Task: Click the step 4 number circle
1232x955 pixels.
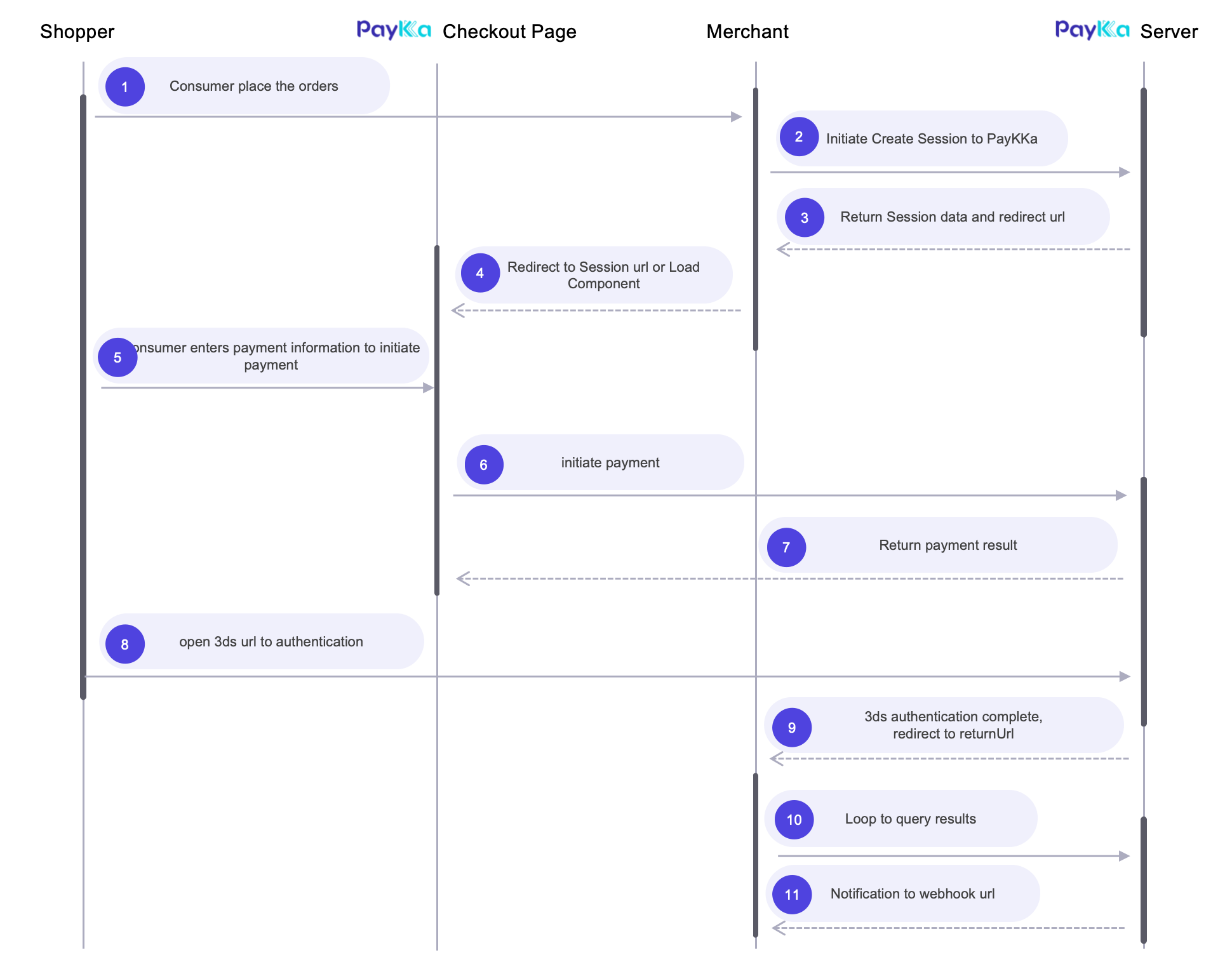Action: click(x=480, y=273)
